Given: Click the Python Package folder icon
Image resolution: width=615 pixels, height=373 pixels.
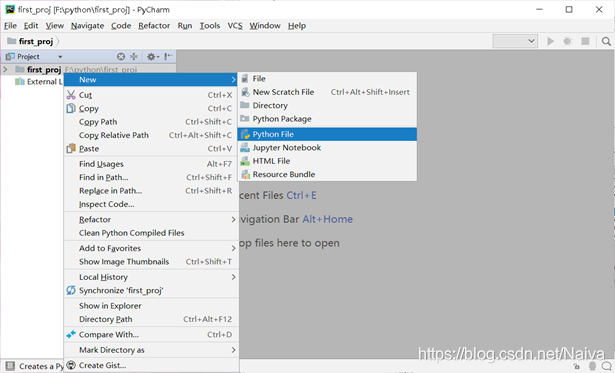Looking at the screenshot, I should pos(245,118).
